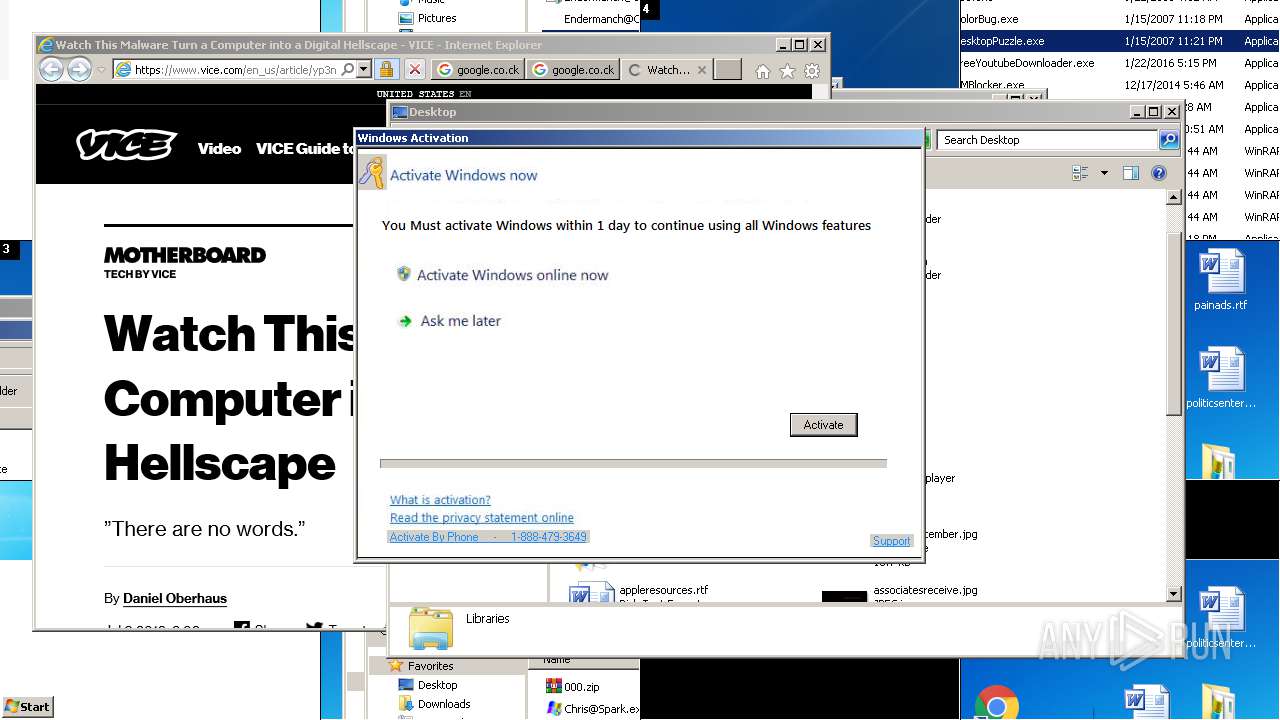The width and height of the screenshot is (1280, 720).
Task: Click the VICE logo on the web page
Action: click(x=126, y=146)
